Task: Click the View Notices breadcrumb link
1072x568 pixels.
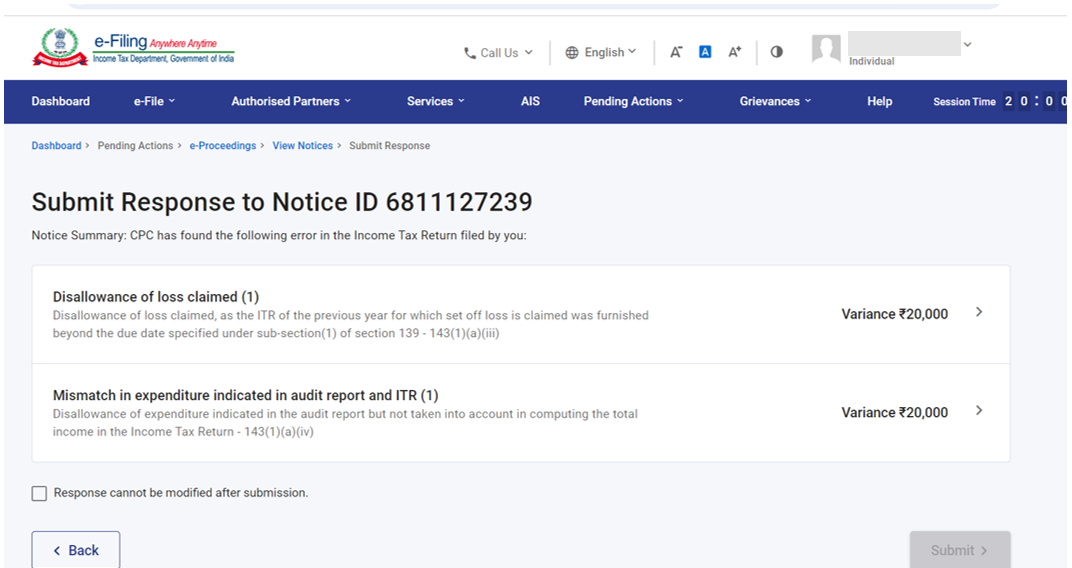Action: (302, 146)
